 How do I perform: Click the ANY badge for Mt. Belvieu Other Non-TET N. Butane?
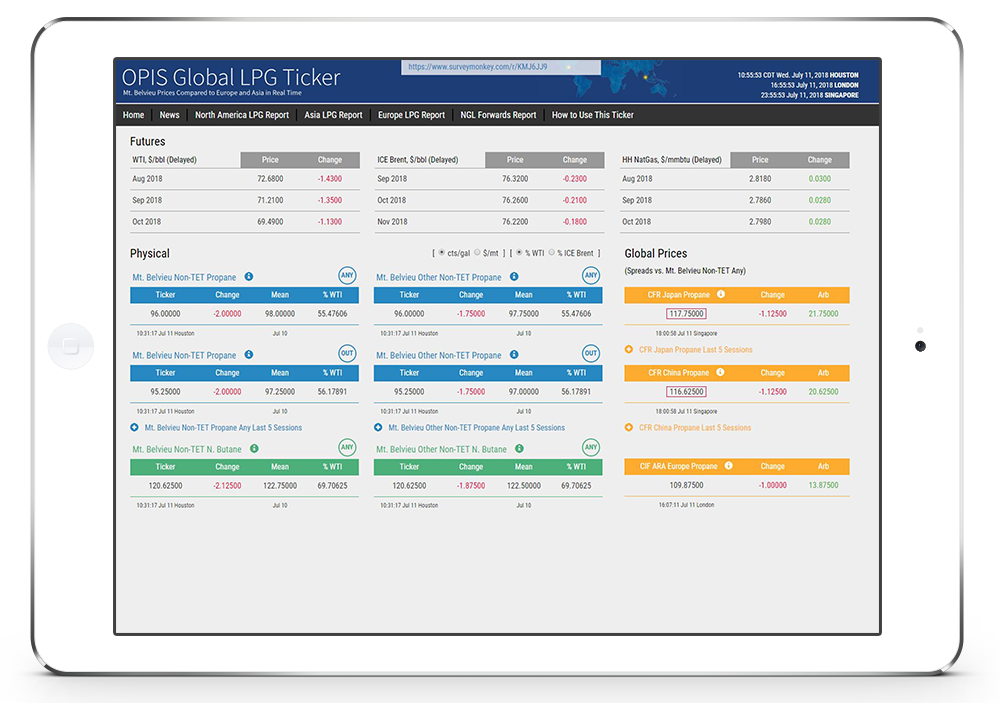pyautogui.click(x=591, y=447)
